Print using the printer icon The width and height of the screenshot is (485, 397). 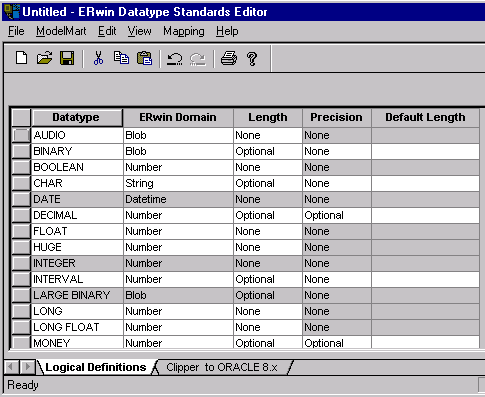pyautogui.click(x=229, y=58)
